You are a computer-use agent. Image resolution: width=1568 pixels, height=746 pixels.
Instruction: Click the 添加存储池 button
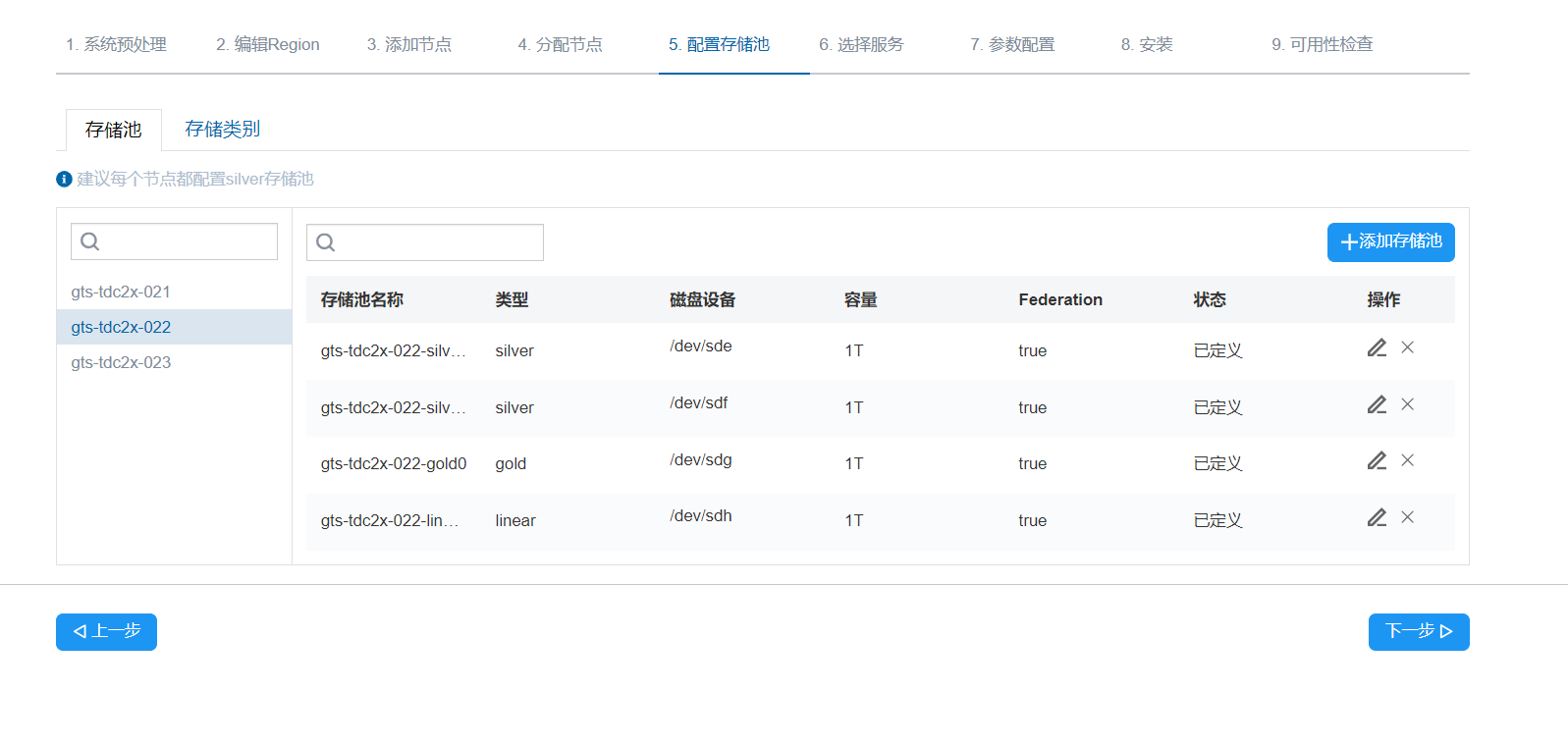(x=1391, y=242)
